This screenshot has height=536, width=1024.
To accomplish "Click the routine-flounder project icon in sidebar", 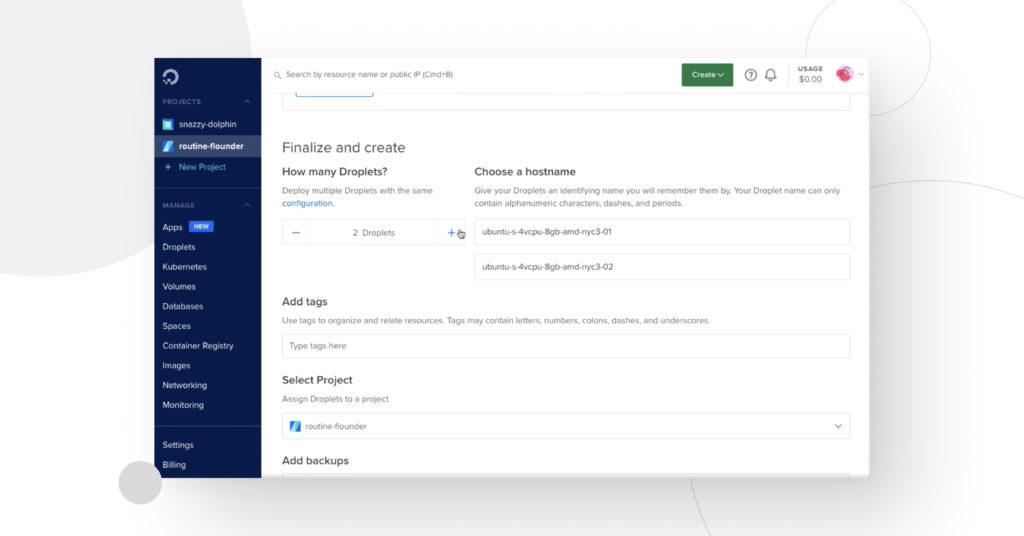I will [x=168, y=146].
